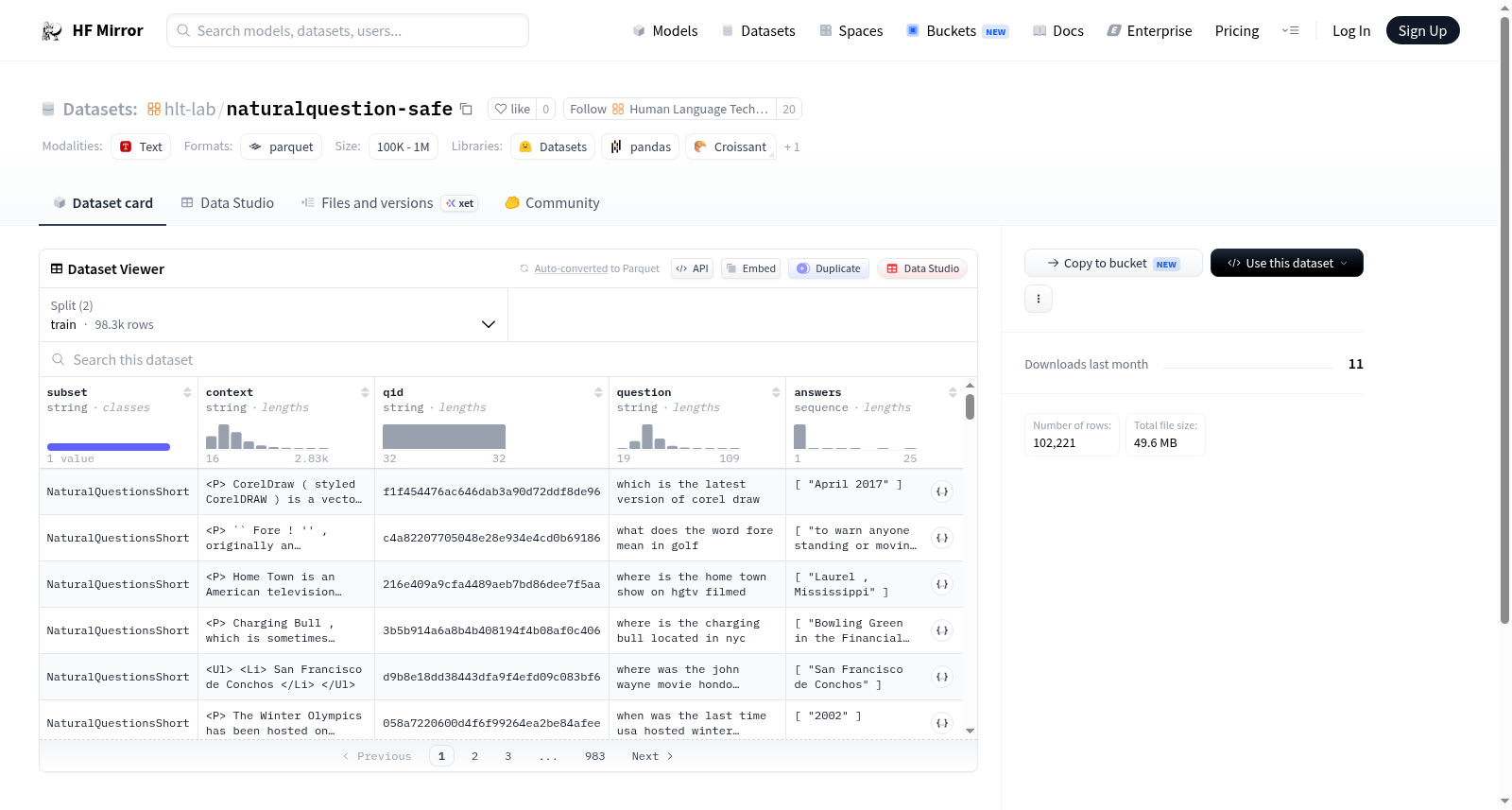1512x810 pixels.
Task: Go to Spaces
Action: [850, 30]
